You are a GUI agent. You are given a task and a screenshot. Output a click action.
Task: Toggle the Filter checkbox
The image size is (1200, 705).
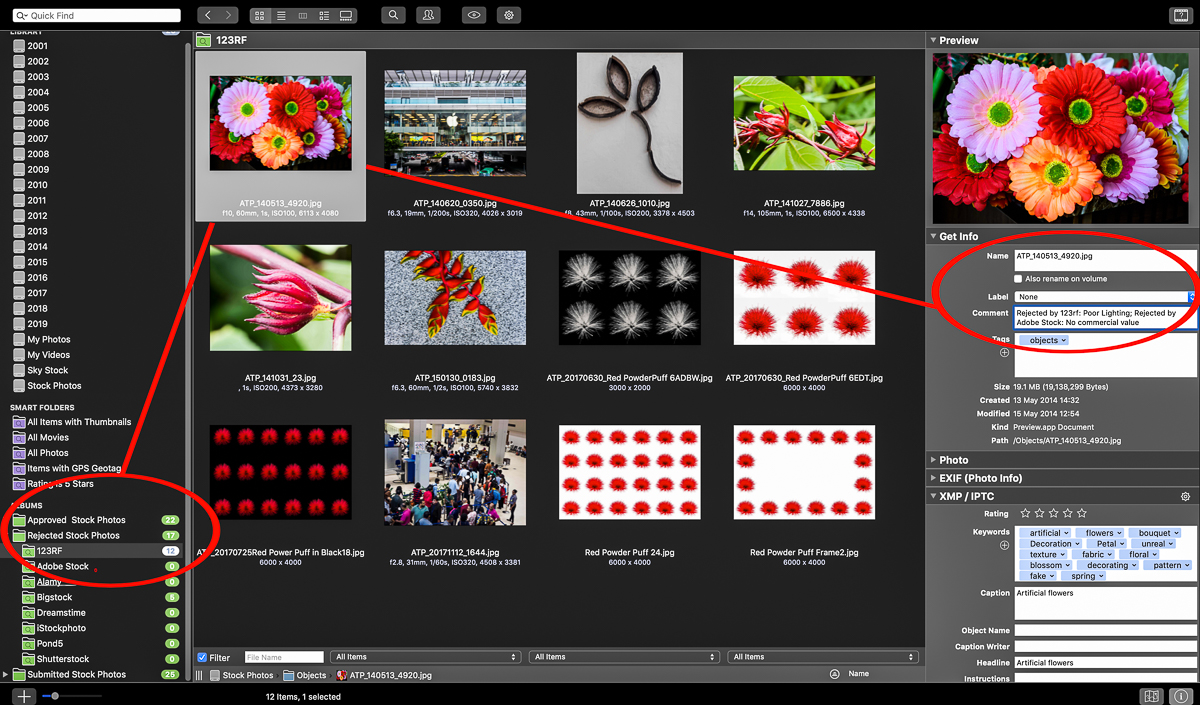(x=203, y=658)
